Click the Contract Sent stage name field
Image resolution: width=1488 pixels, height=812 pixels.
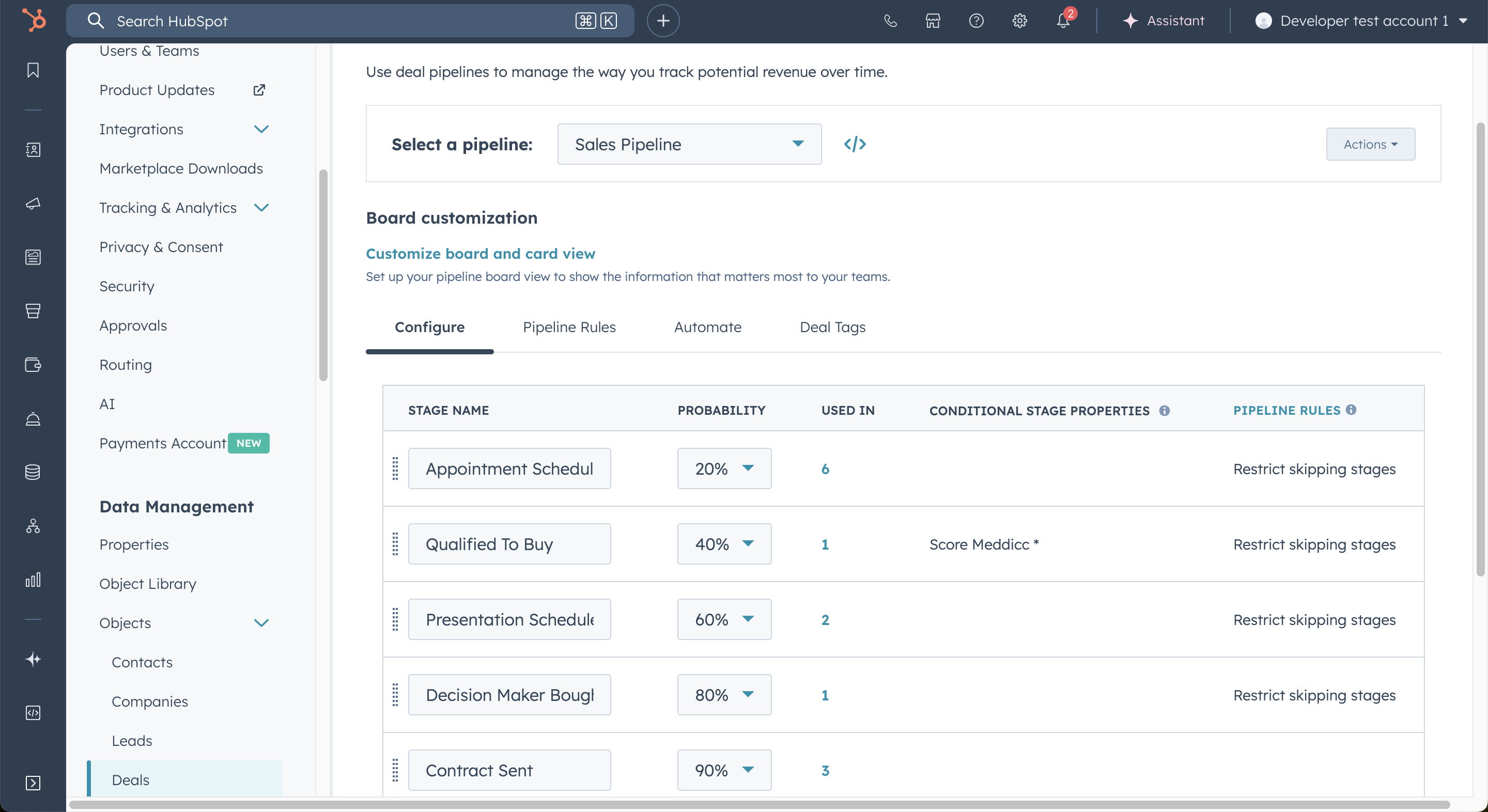point(509,770)
